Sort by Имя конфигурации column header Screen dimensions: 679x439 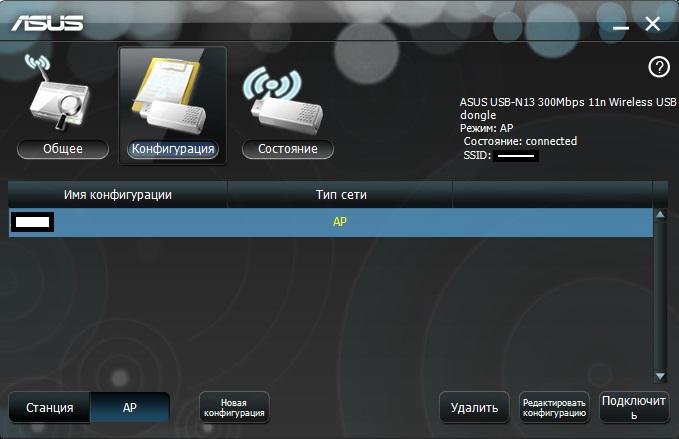tap(118, 193)
